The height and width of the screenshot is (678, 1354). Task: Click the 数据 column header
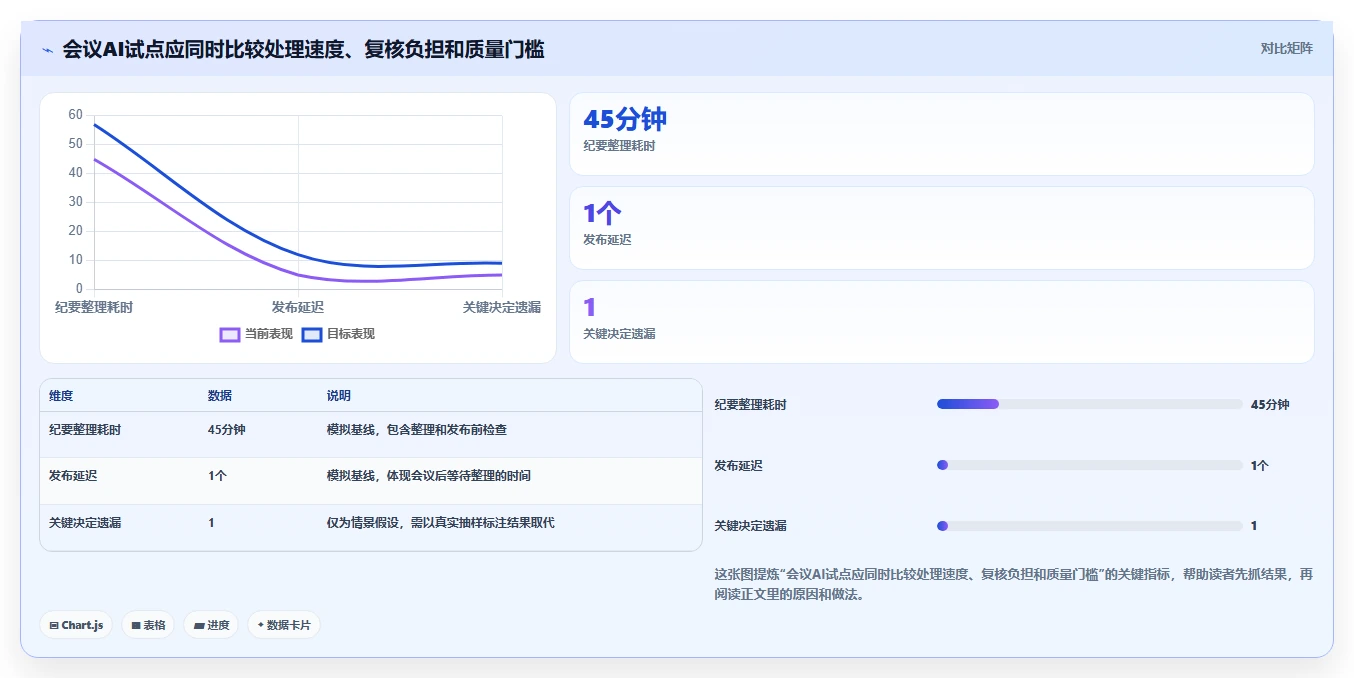tap(220, 396)
